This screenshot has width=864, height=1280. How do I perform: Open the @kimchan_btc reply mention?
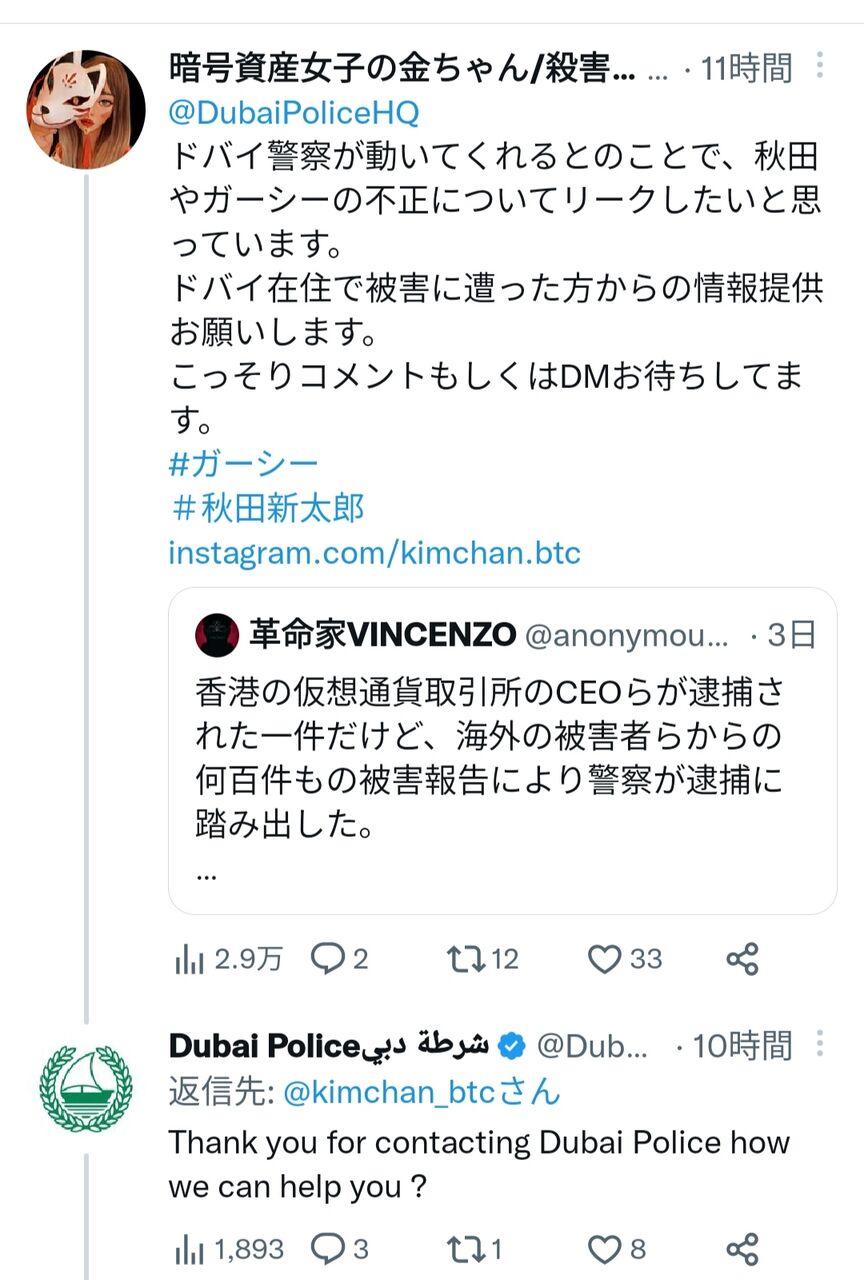[390, 1093]
